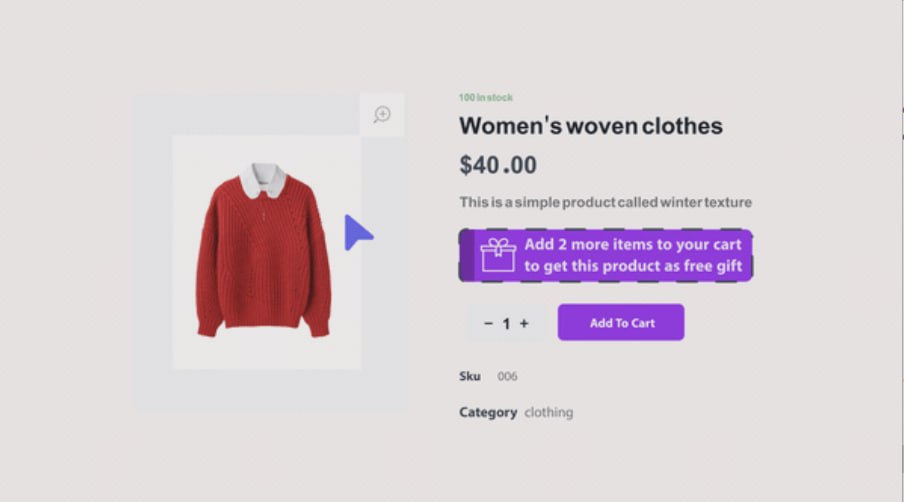Decrease quantity with the minus button
Image resolution: width=904 pixels, height=502 pixels.
488,323
